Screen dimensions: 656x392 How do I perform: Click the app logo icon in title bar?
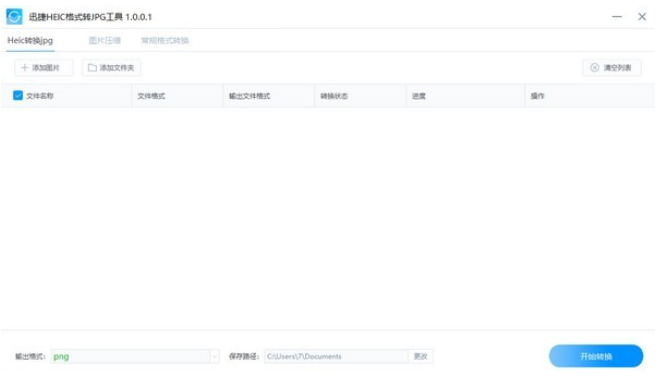[14, 16]
